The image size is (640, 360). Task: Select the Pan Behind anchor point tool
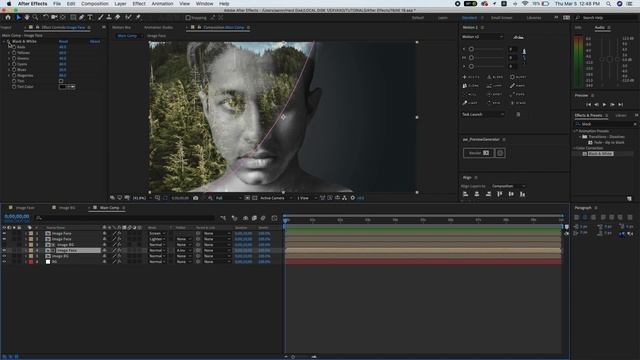click(x=62, y=18)
